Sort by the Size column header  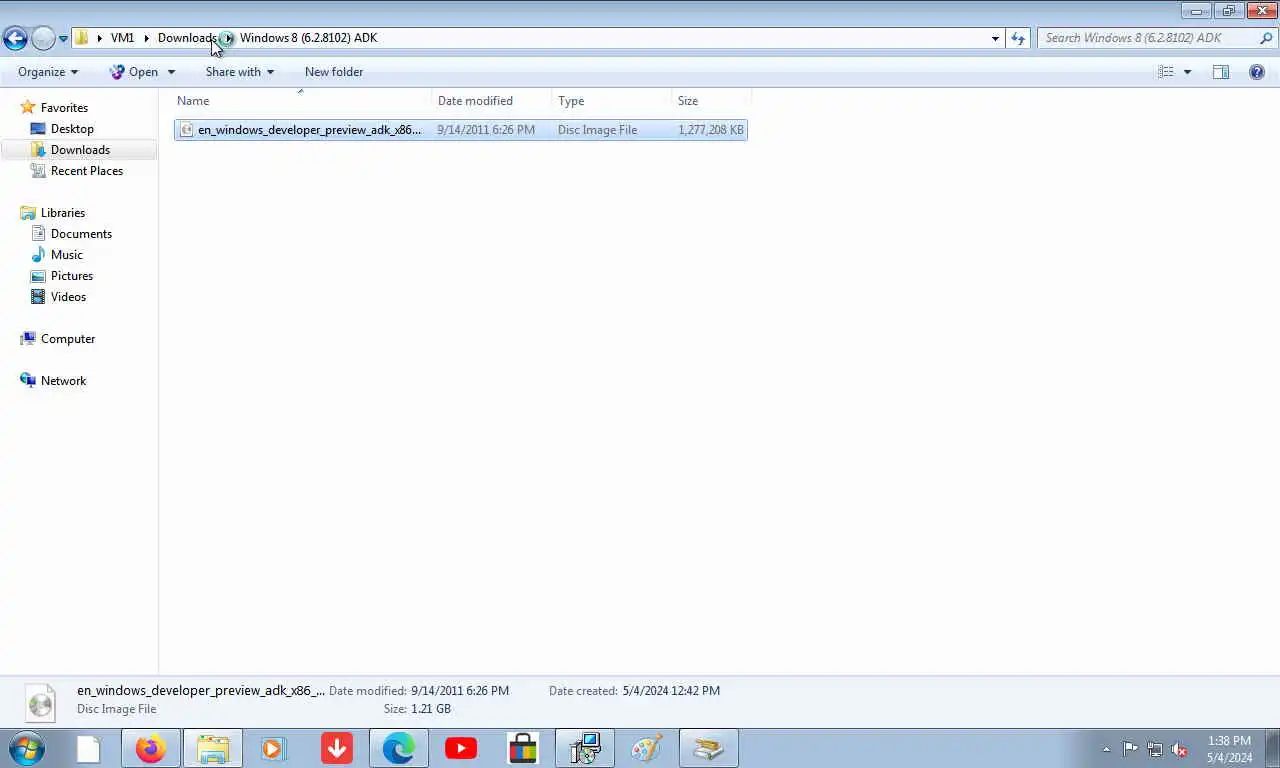click(x=711, y=101)
